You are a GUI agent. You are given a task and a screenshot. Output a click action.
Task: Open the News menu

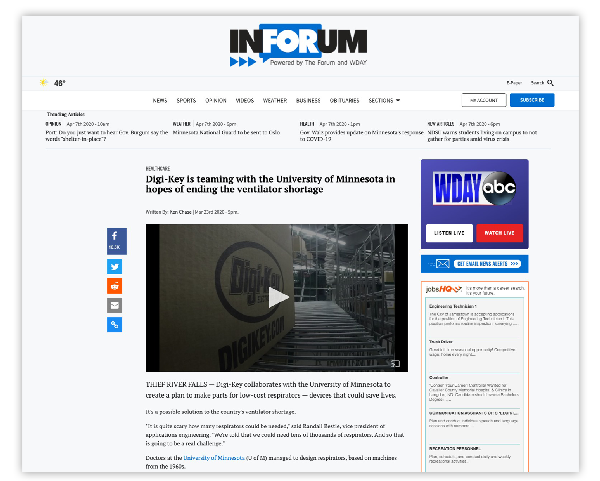pyautogui.click(x=160, y=100)
